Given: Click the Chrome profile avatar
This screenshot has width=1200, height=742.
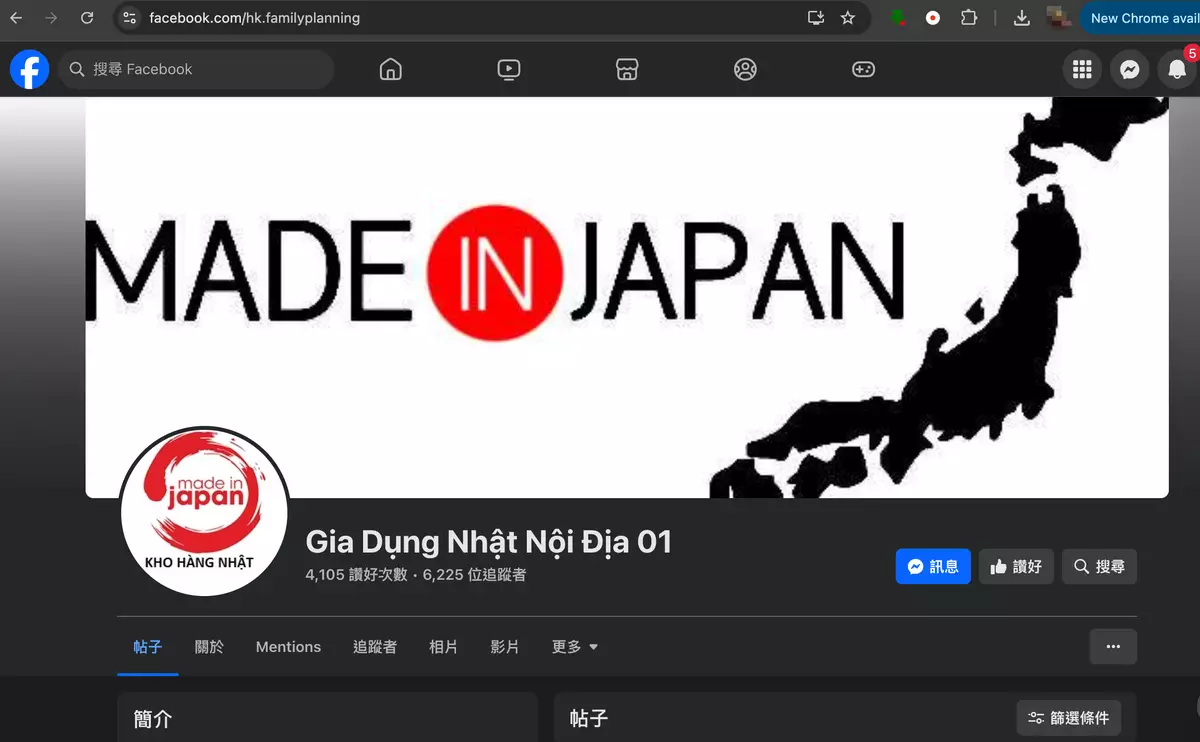Looking at the screenshot, I should pyautogui.click(x=1056, y=17).
